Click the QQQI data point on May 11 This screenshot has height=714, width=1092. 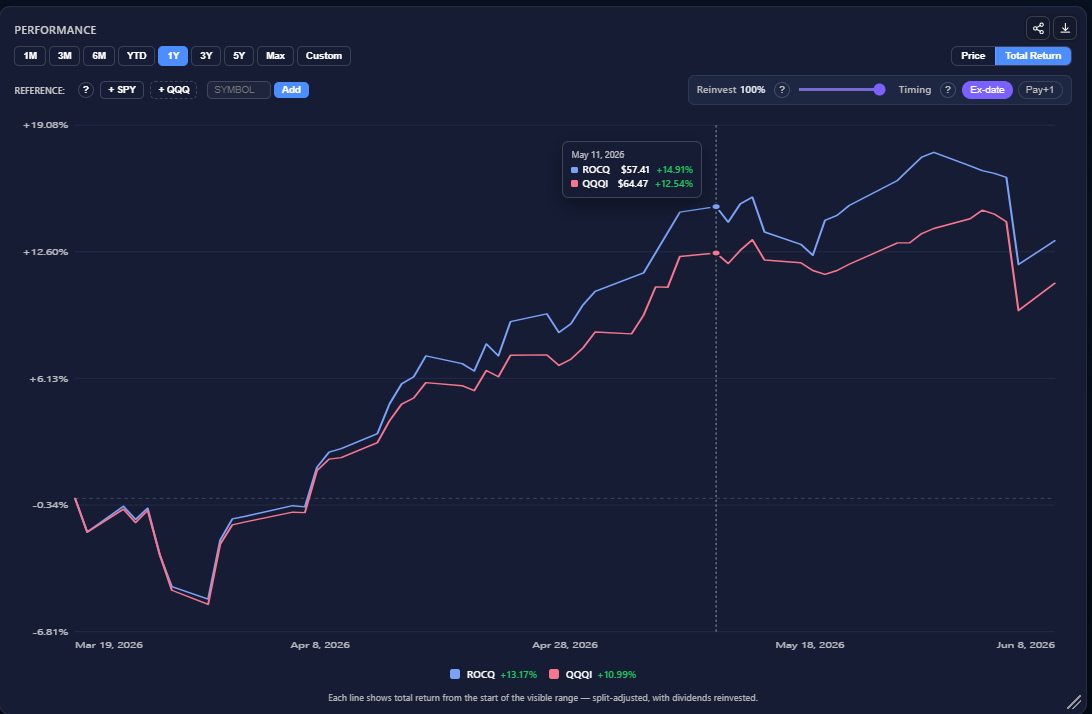click(x=716, y=253)
